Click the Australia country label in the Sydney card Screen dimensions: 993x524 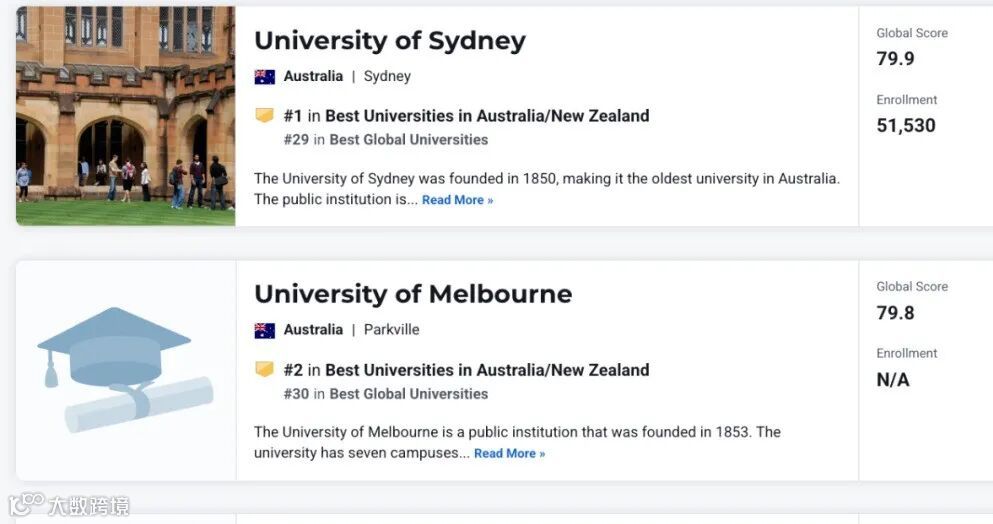(313, 76)
